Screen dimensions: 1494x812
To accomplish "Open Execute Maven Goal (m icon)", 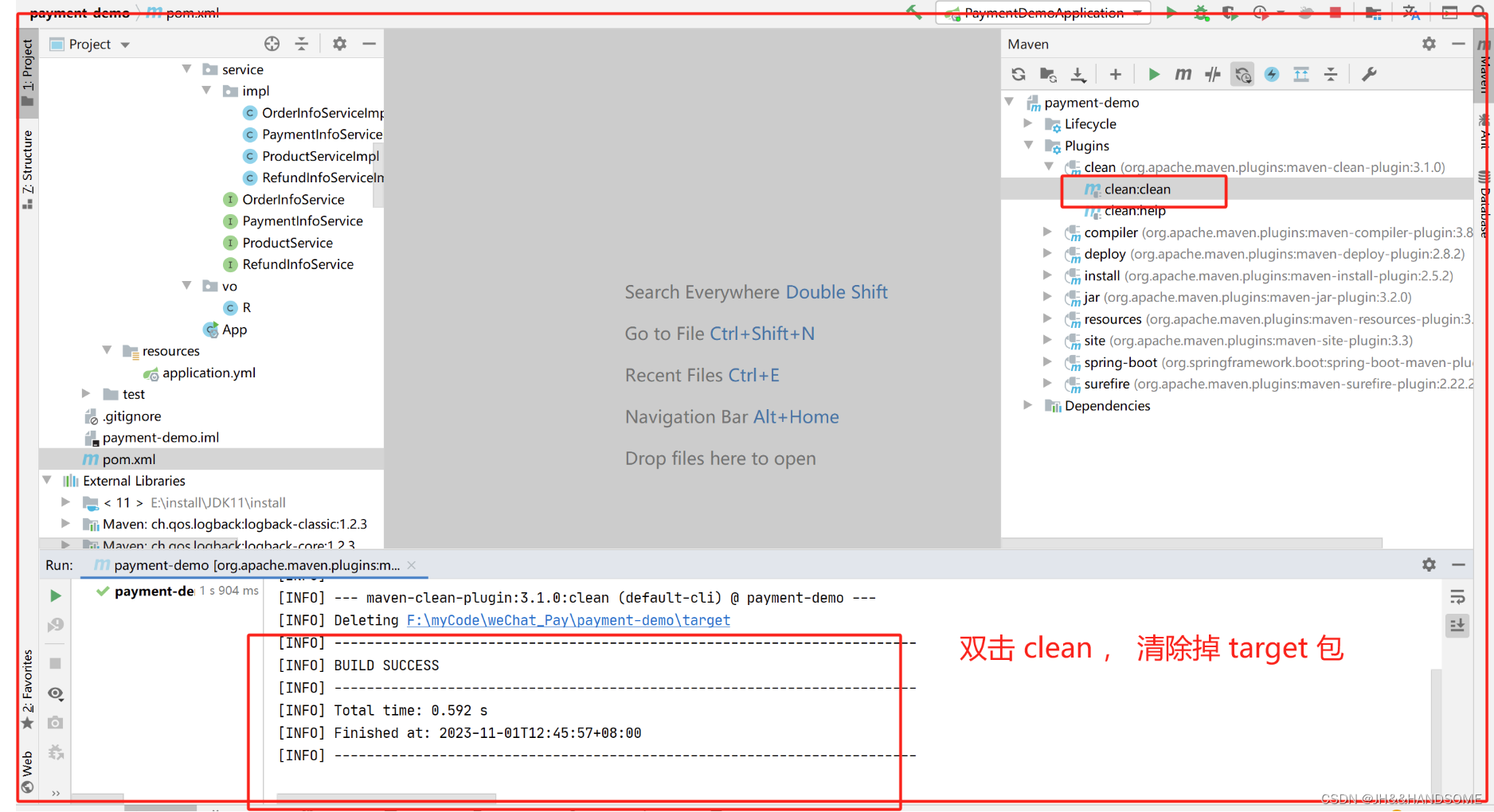I will 1183,75.
